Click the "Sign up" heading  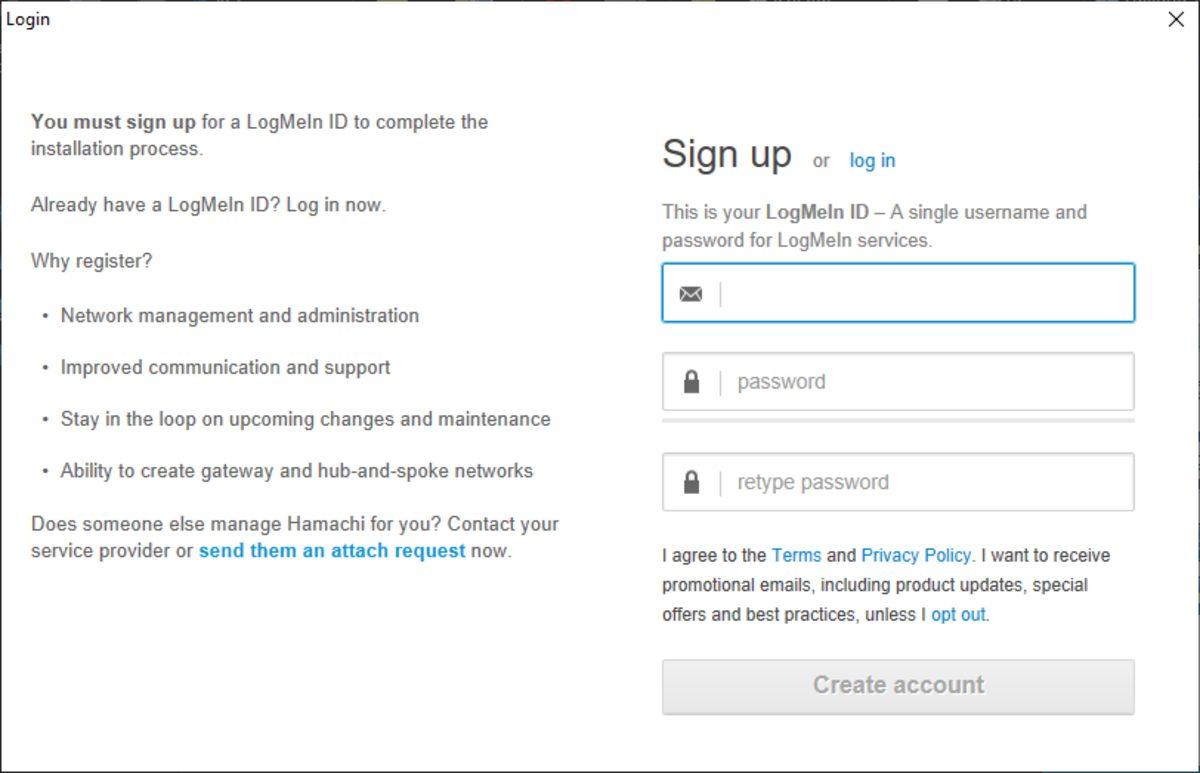click(727, 155)
